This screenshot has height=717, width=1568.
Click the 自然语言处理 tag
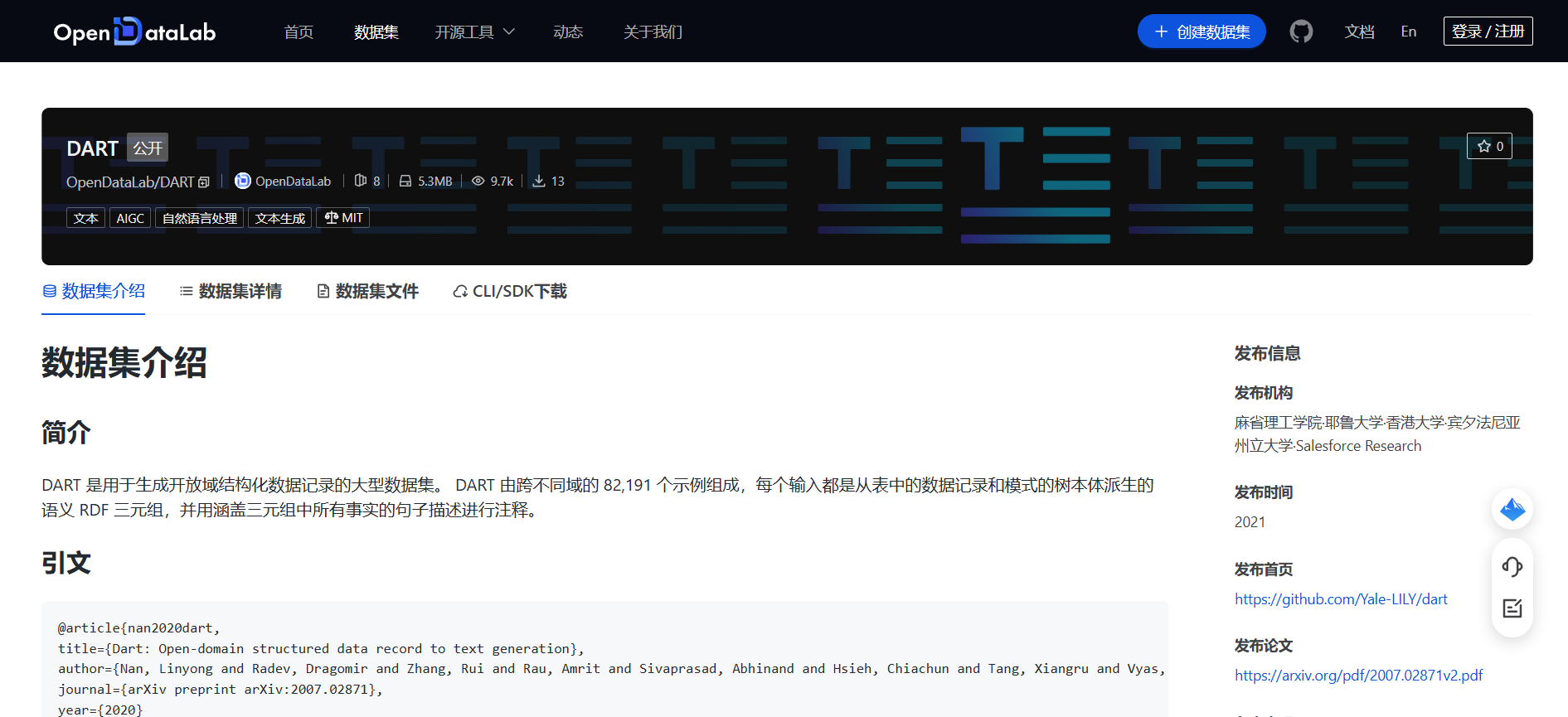pos(200,218)
